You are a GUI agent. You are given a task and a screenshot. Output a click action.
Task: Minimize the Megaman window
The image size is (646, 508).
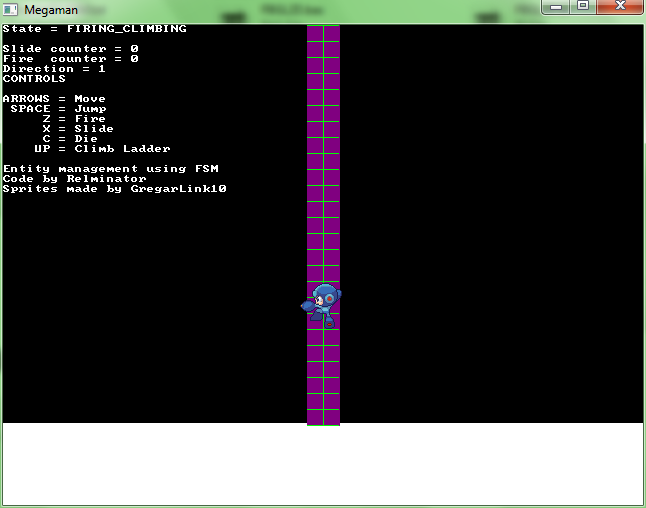tap(555, 7)
